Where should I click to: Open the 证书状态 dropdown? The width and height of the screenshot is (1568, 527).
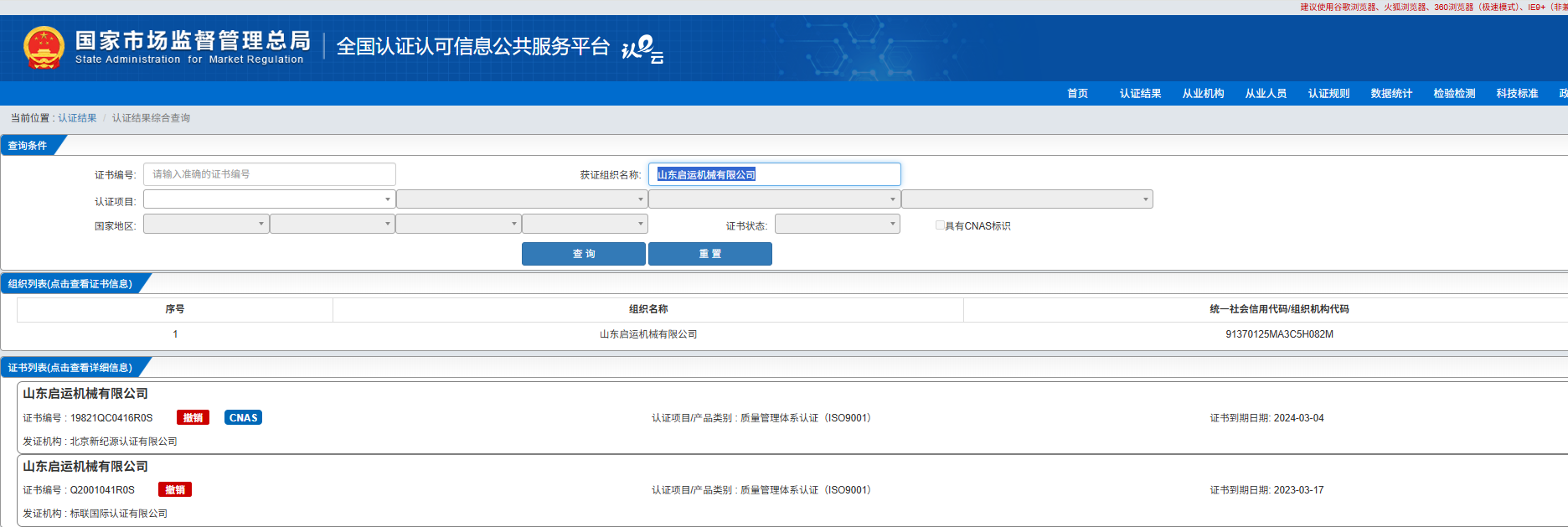click(838, 224)
